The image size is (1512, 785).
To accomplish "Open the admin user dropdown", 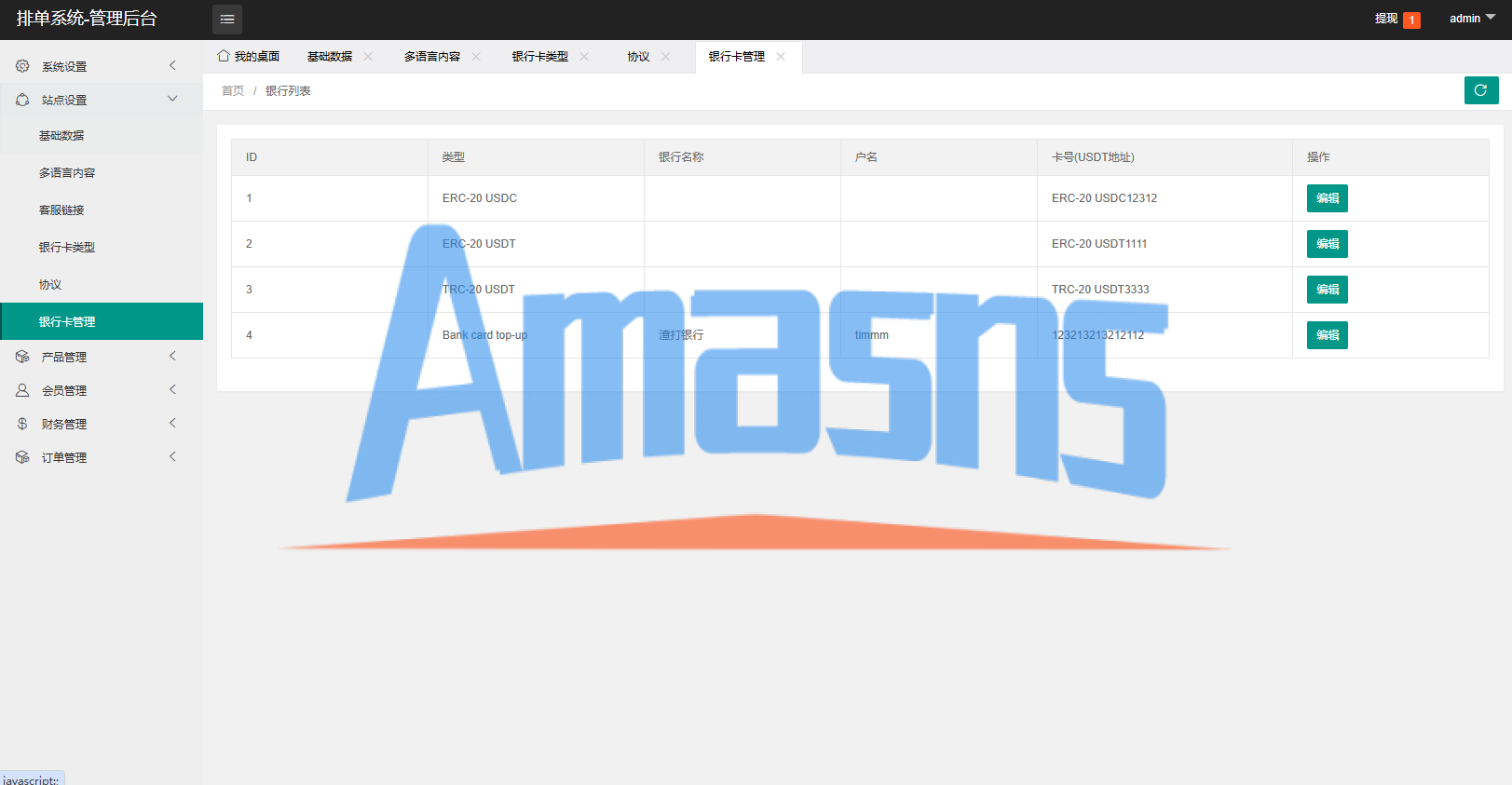I will coord(1472,19).
